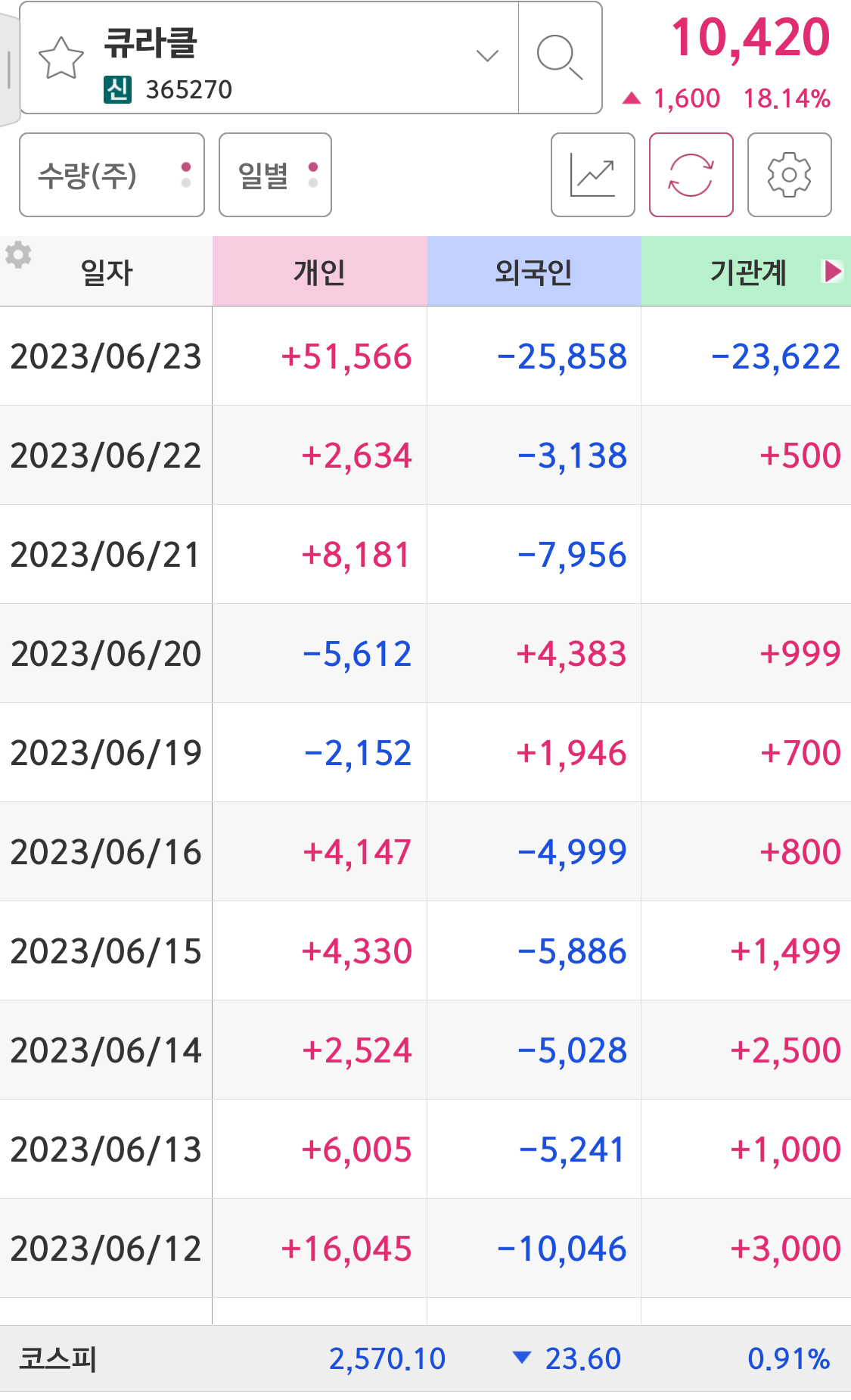Toggle the 일별 period switch

(275, 175)
